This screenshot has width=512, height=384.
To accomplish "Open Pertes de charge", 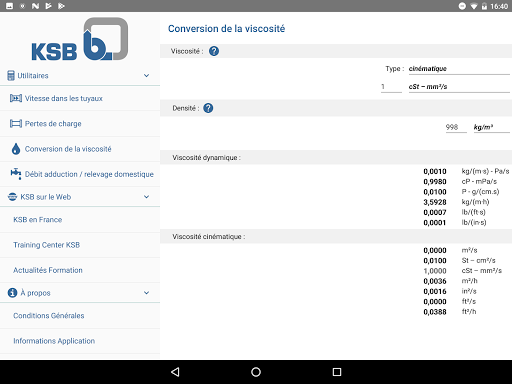I will 80,124.
